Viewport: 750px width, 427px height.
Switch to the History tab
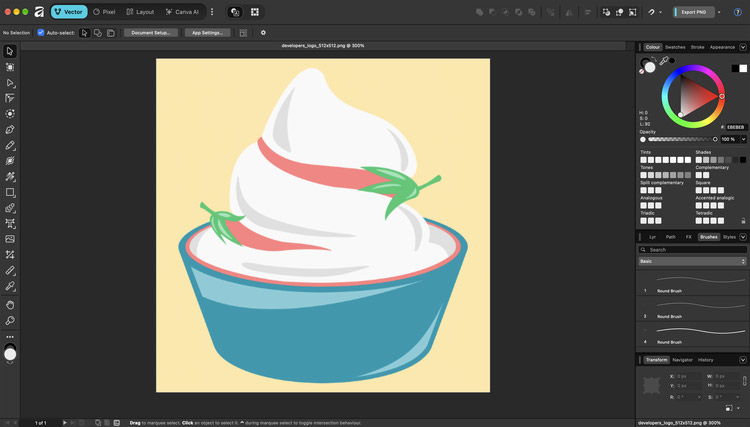pyautogui.click(x=706, y=360)
